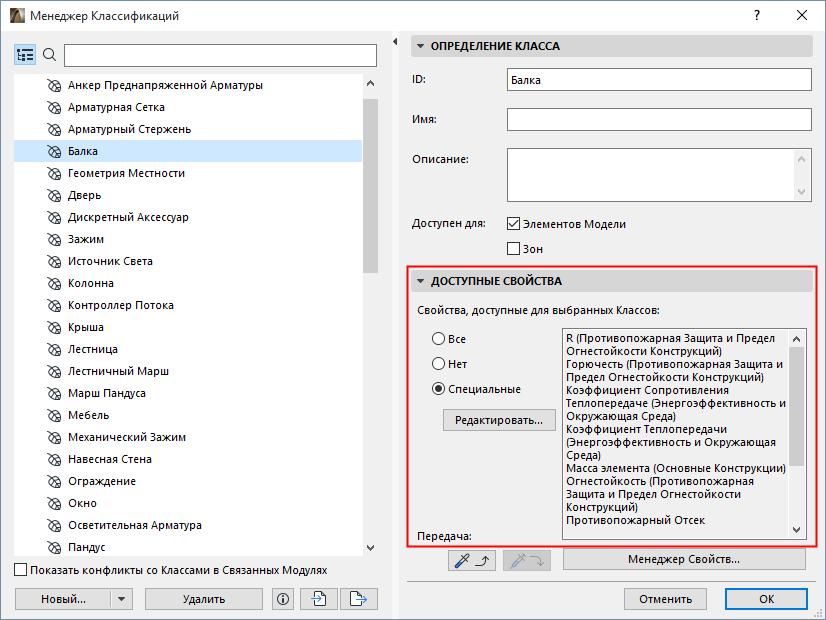The width and height of the screenshot is (826, 620).
Task: Select Осветительная Арматура in the list
Action: click(x=135, y=525)
